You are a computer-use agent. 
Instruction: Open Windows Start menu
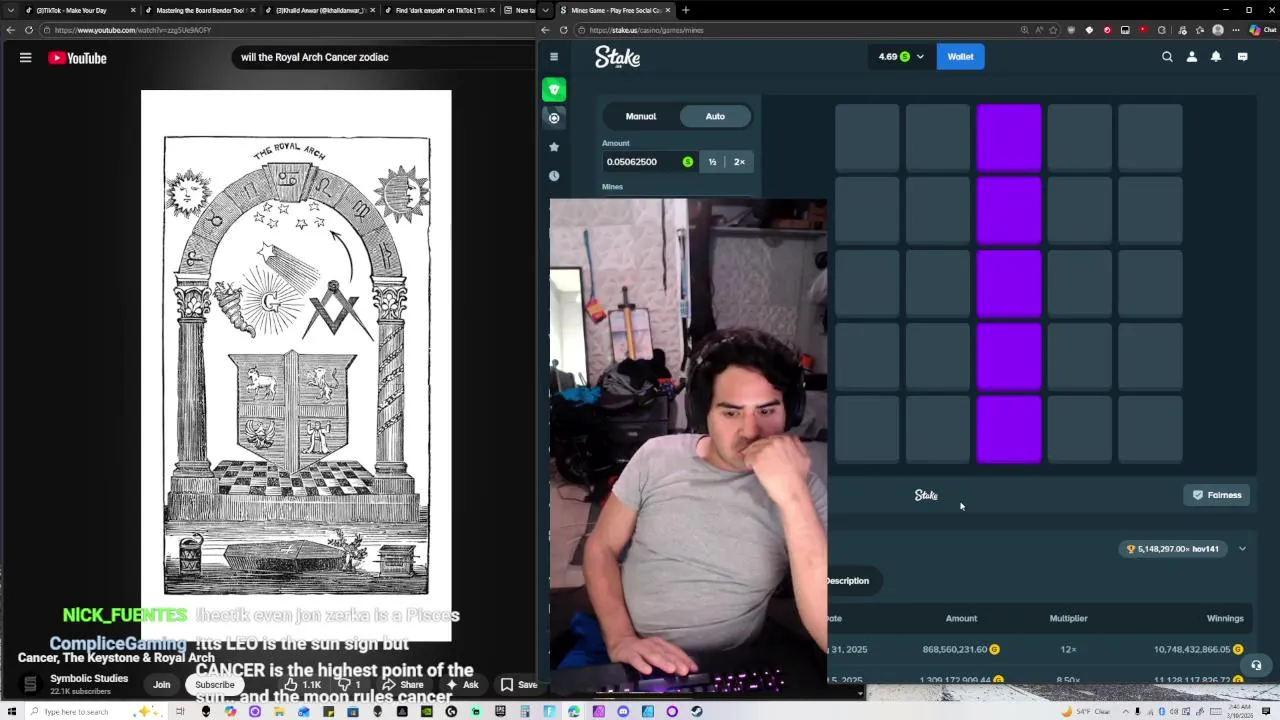click(x=11, y=711)
